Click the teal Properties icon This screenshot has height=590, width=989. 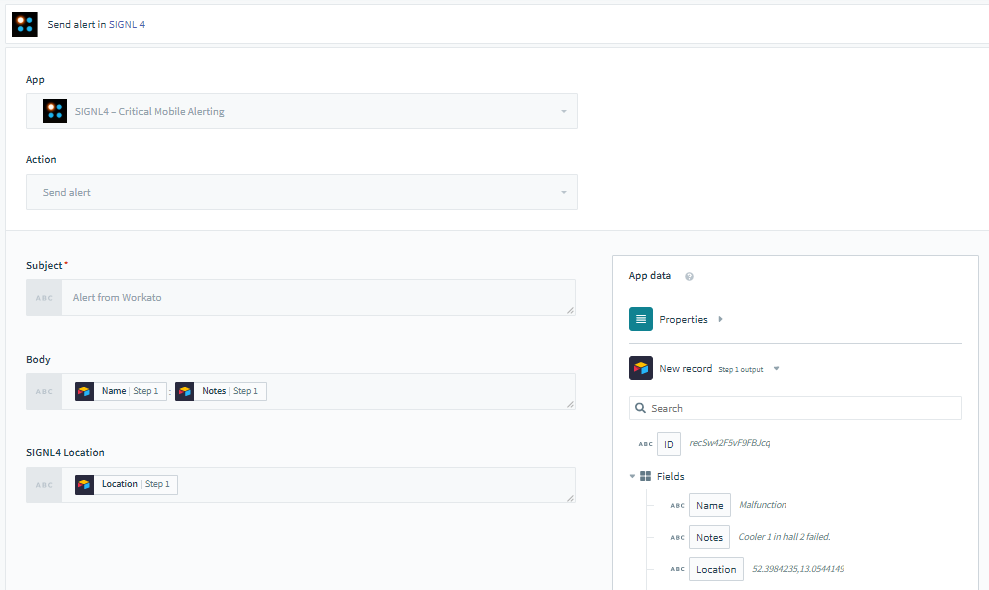tap(641, 319)
